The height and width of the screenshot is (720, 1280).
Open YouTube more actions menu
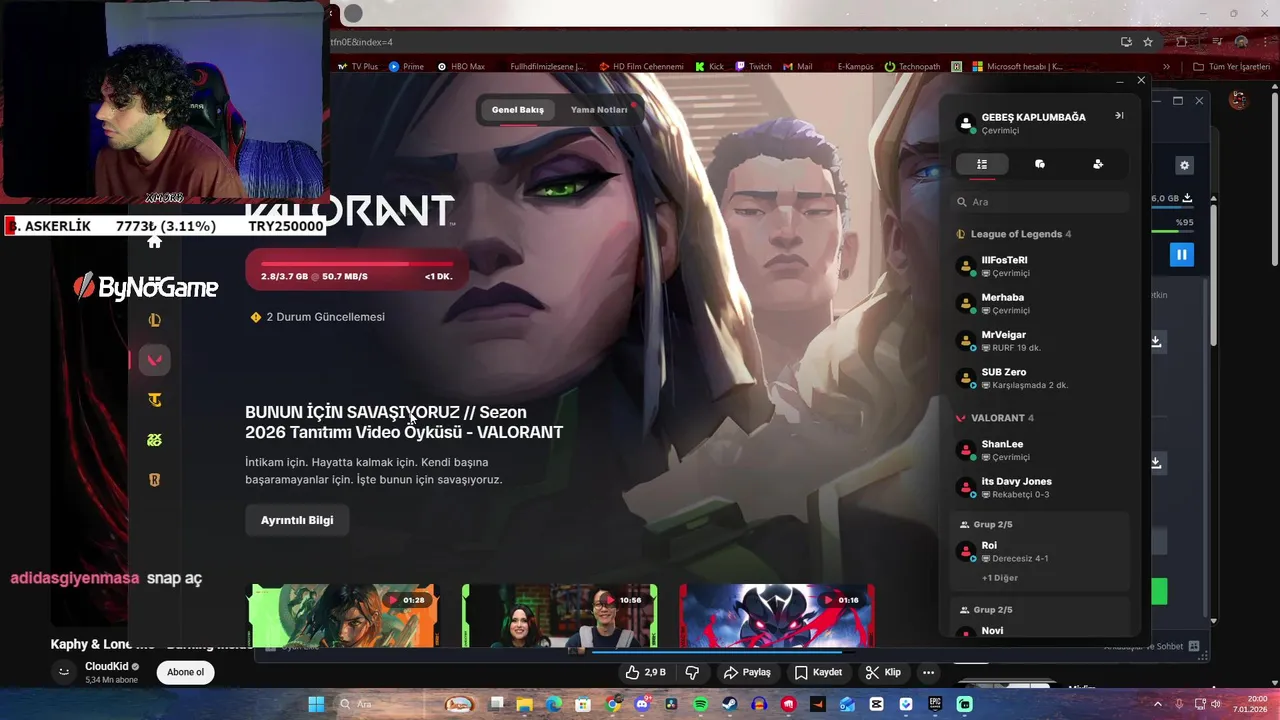(928, 672)
